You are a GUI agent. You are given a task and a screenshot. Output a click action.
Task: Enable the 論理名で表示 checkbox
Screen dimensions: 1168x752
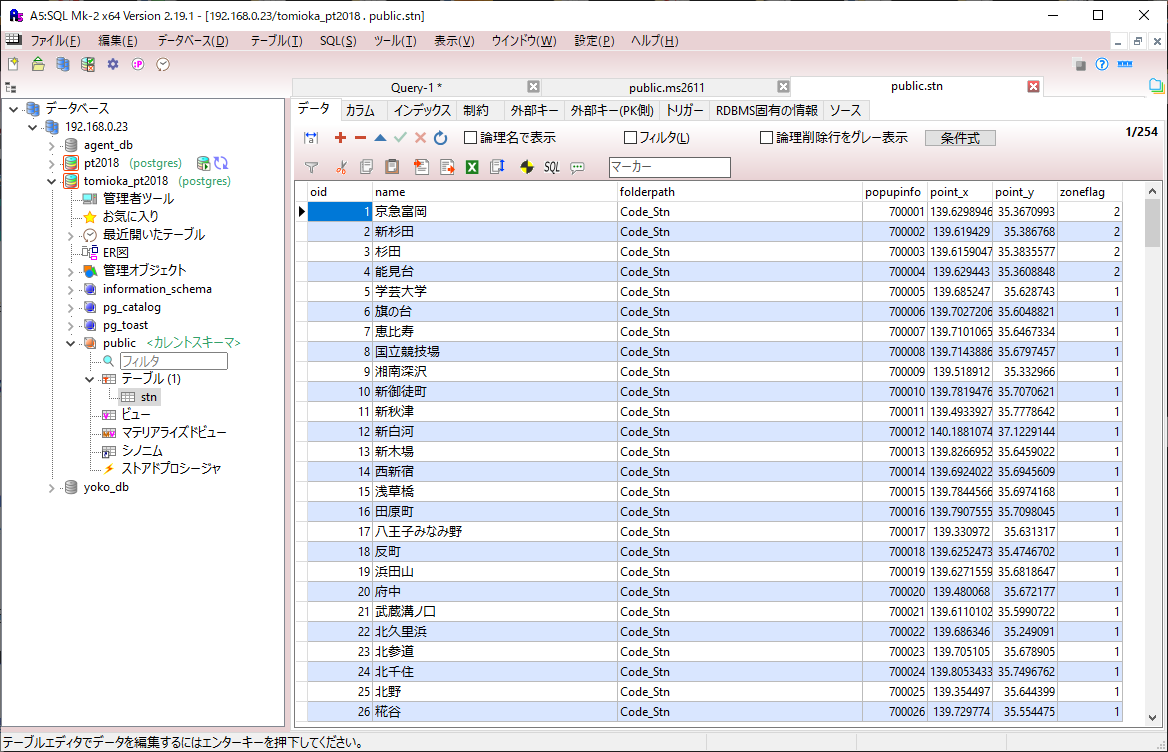pos(471,138)
